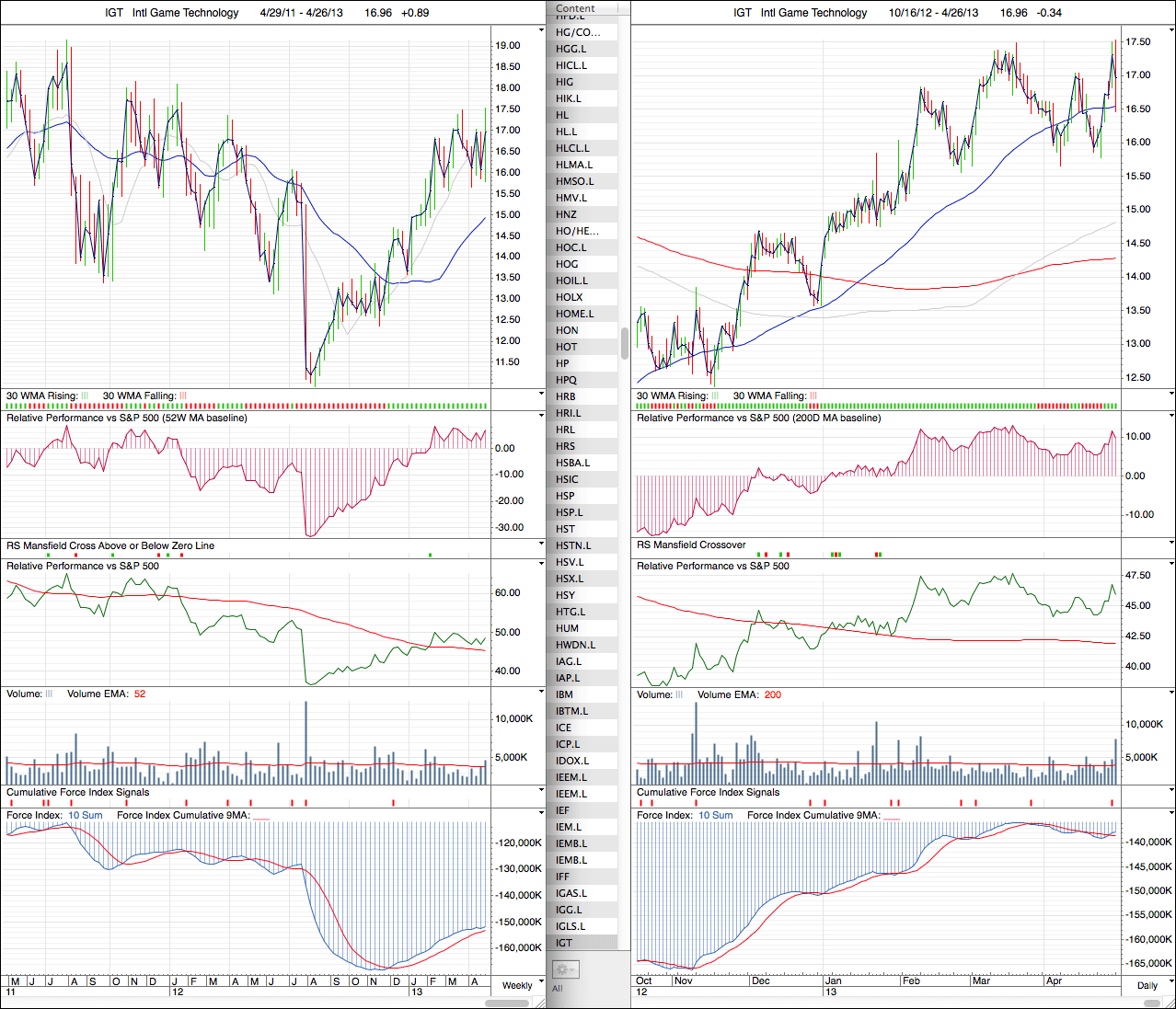Click the Volume bars legend icon in weekly chart
The image size is (1176, 1009).
tap(49, 694)
